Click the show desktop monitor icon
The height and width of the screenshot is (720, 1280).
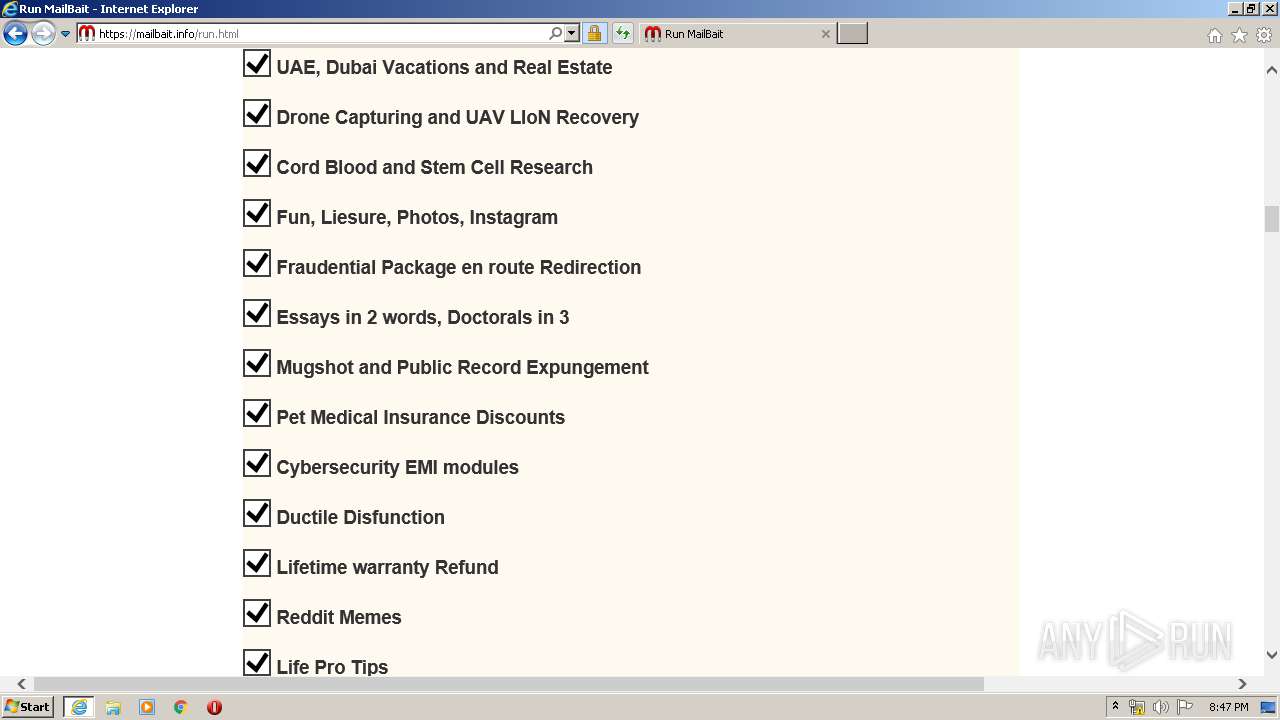click(x=1269, y=707)
